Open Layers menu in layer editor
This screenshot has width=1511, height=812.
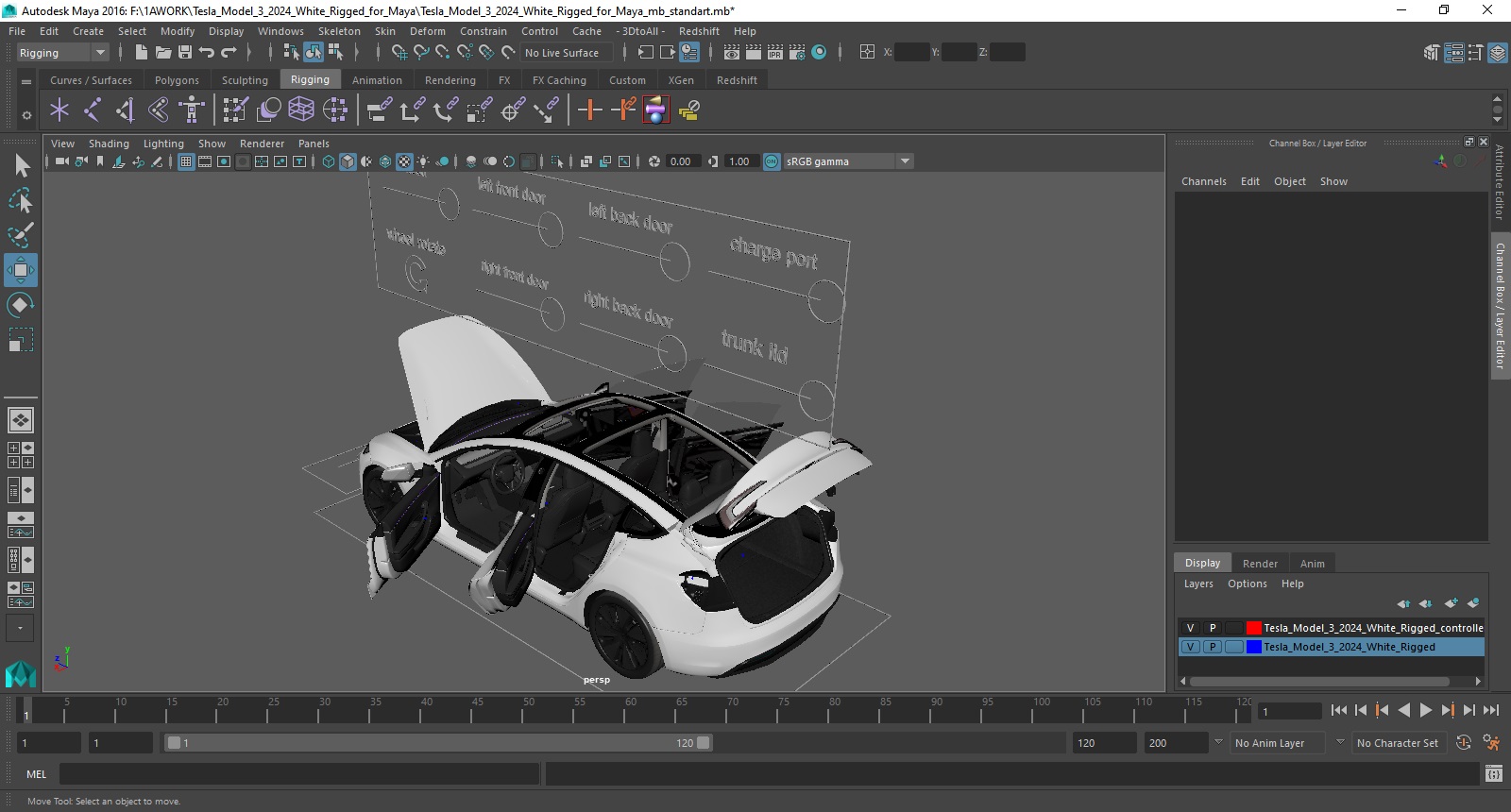pos(1198,584)
